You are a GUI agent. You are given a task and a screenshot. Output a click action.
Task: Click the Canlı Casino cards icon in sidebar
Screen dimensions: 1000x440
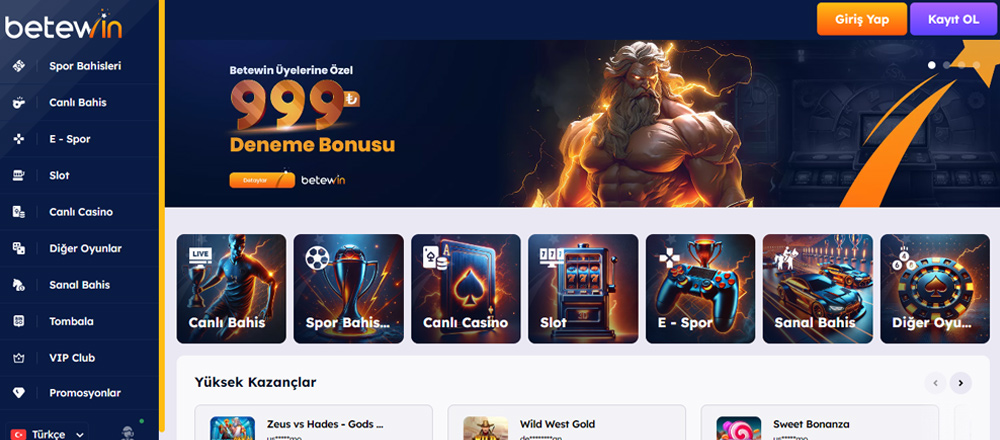(x=19, y=212)
